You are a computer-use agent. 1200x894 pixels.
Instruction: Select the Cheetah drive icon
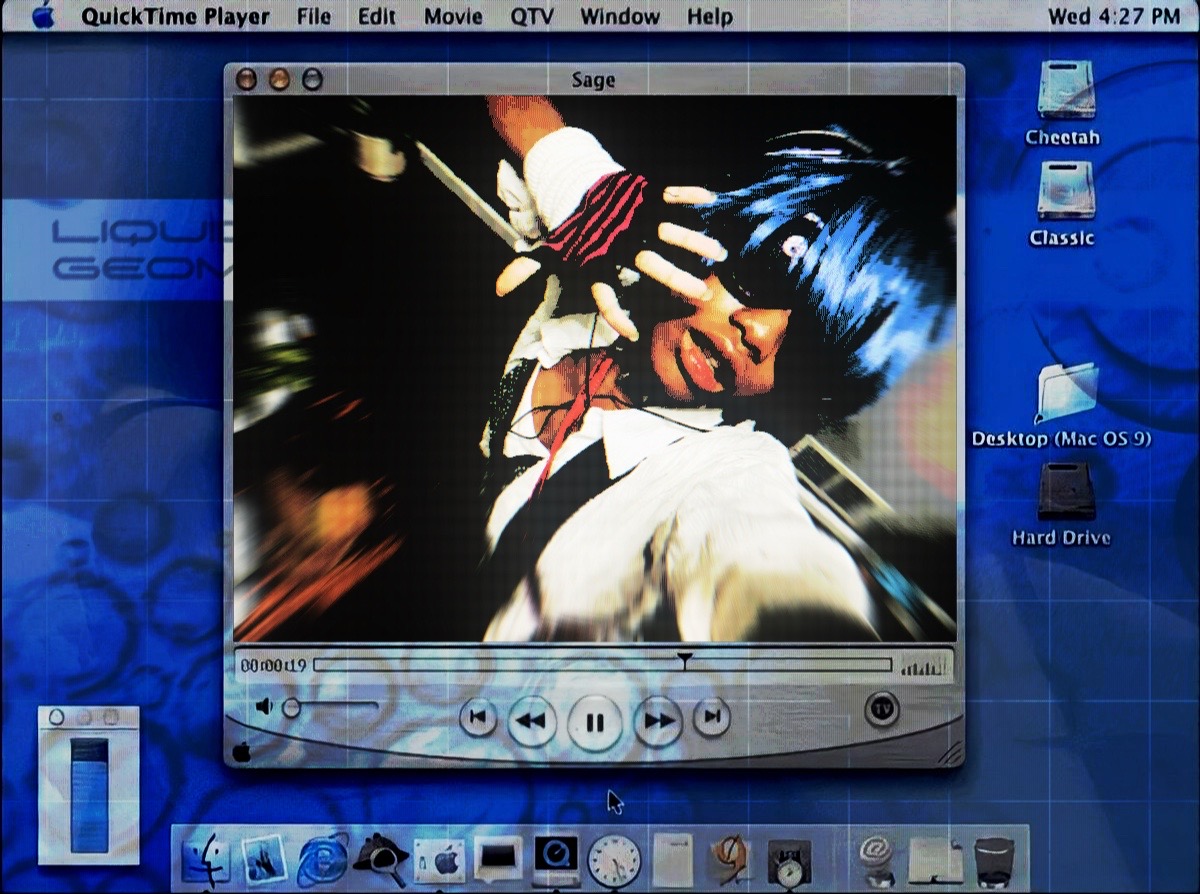coord(1066,90)
